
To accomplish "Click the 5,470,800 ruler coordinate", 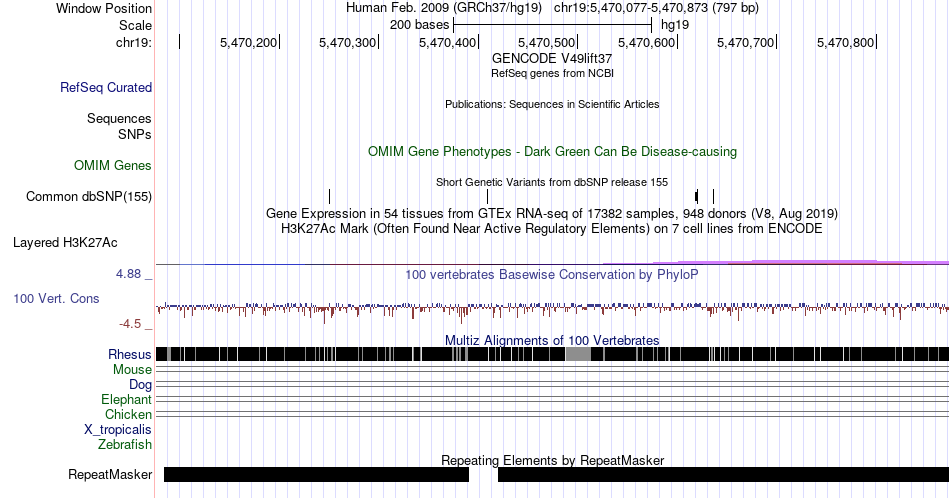I will click(845, 42).
